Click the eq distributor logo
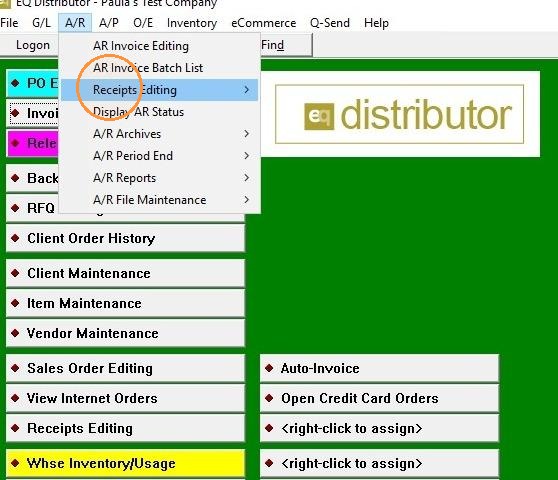This screenshot has height=480, width=558. [399, 114]
